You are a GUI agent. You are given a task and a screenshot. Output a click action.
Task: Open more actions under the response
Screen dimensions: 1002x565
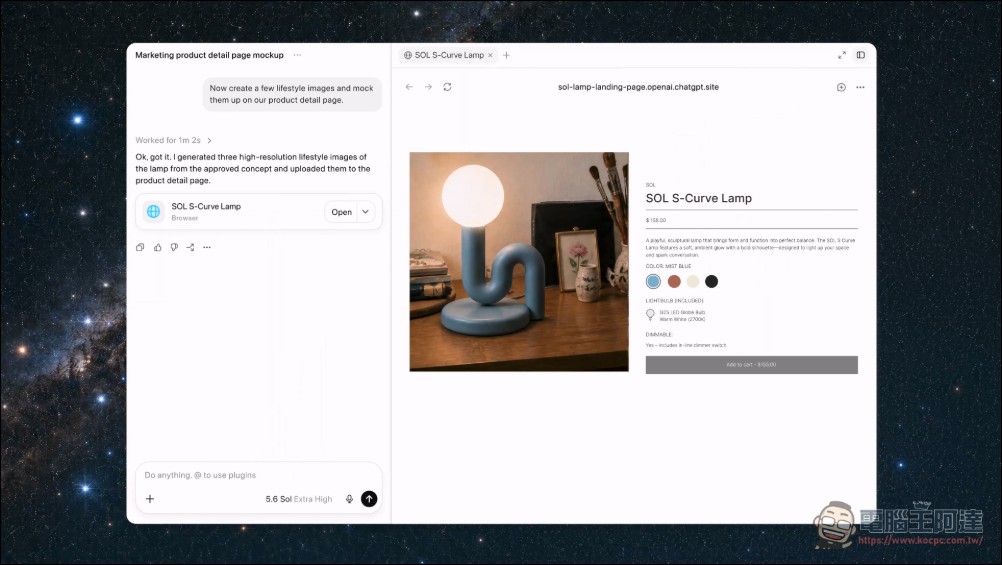(207, 247)
